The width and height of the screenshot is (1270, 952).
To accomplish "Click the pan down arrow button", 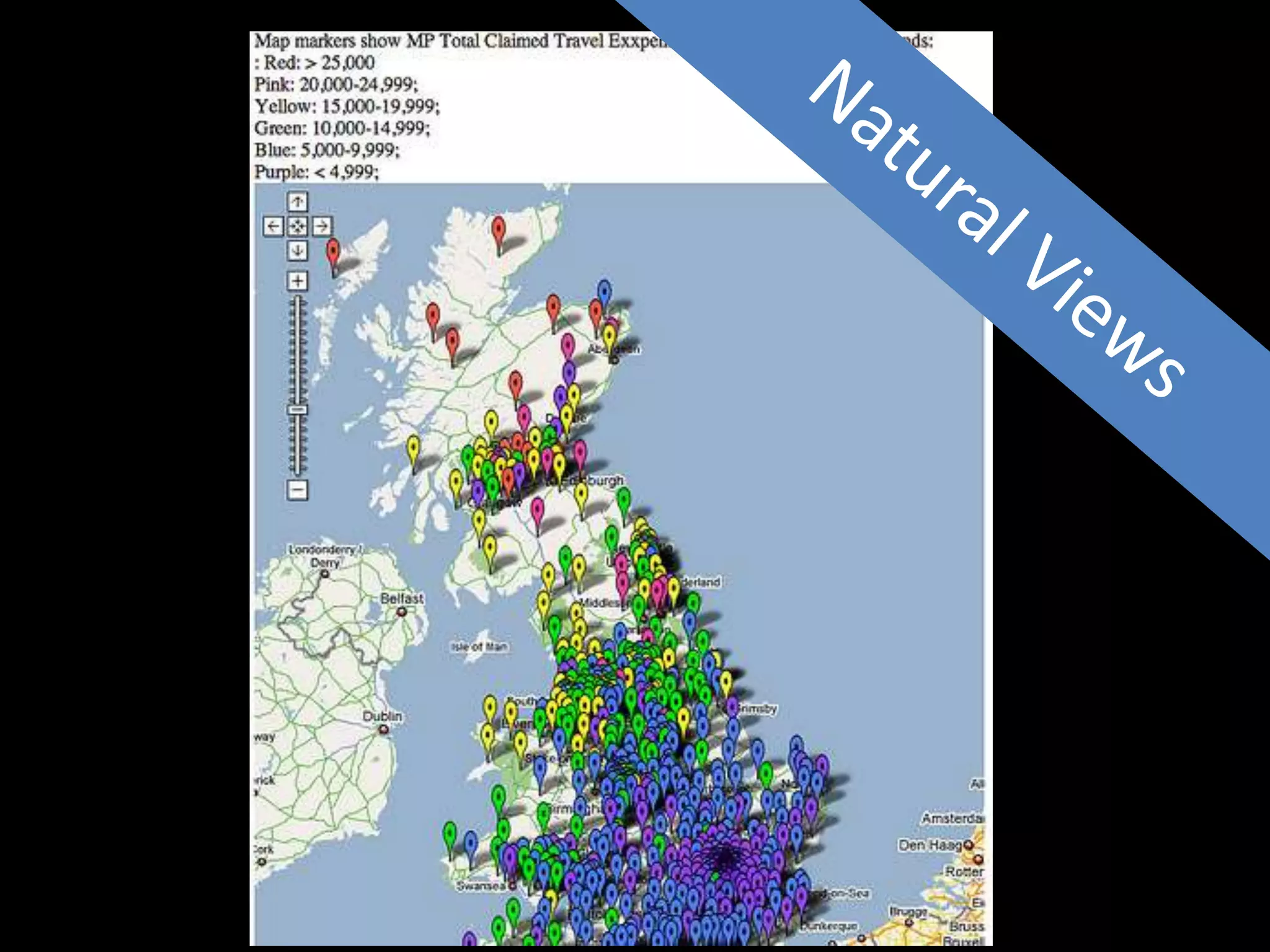I will pyautogui.click(x=298, y=250).
